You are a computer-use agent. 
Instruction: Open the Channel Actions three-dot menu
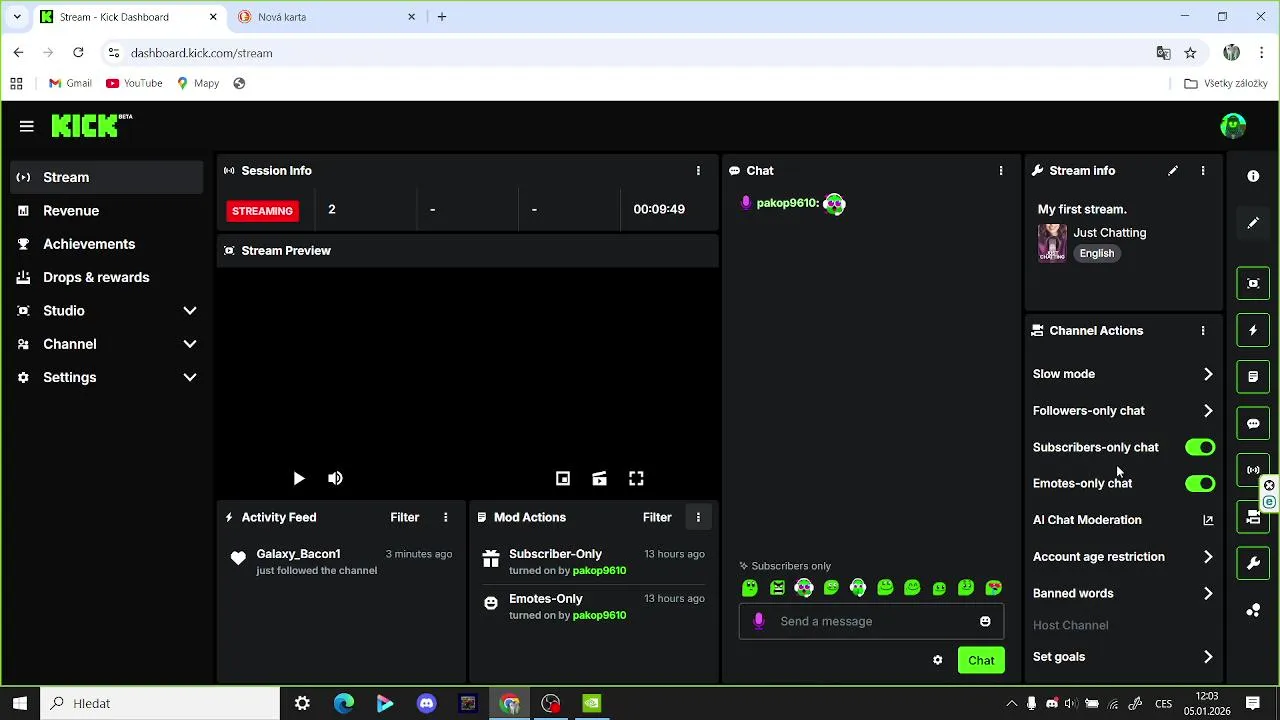point(1203,331)
